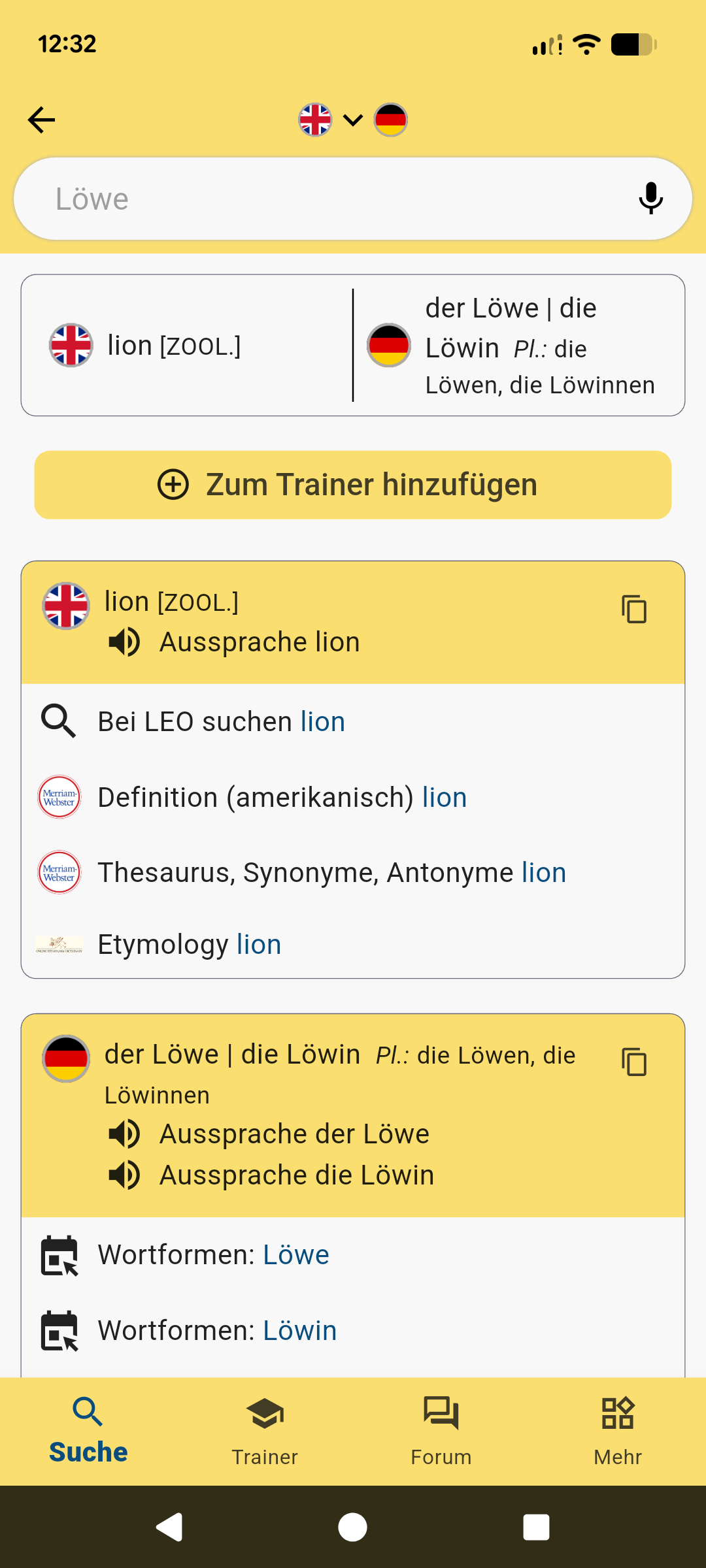Switch to the Trainer tab
Screen dimensions: 706x1568
(x=265, y=1431)
